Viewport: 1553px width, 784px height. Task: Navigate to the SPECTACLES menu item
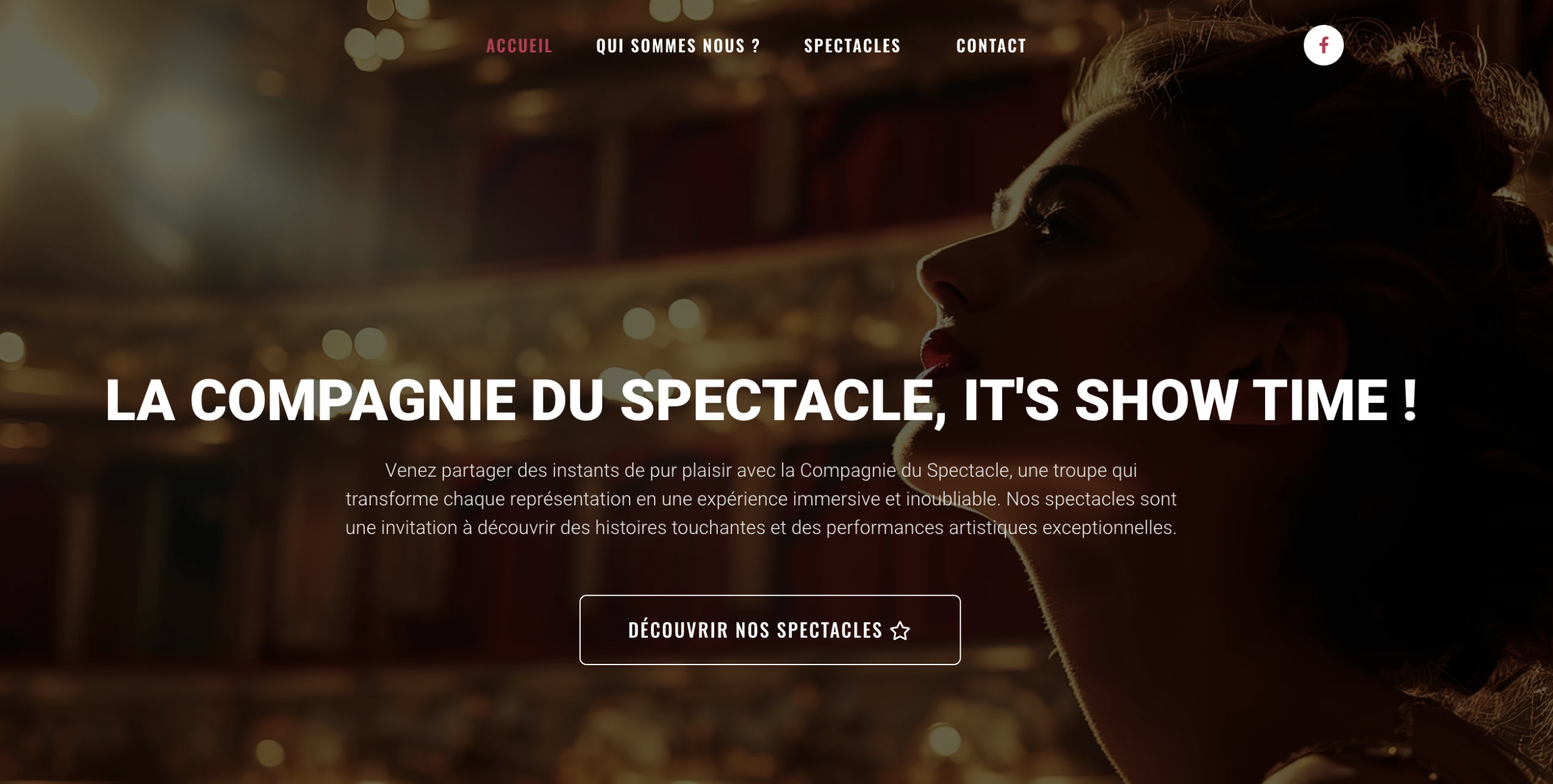point(852,46)
